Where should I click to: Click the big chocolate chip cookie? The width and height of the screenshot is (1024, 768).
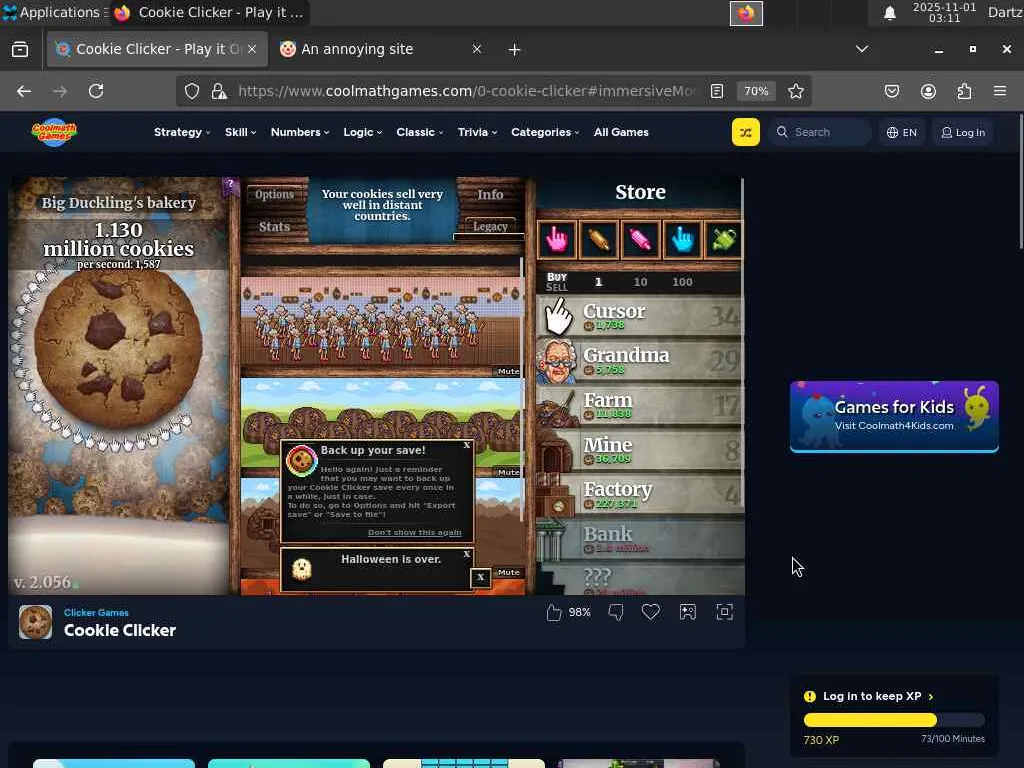(x=118, y=347)
